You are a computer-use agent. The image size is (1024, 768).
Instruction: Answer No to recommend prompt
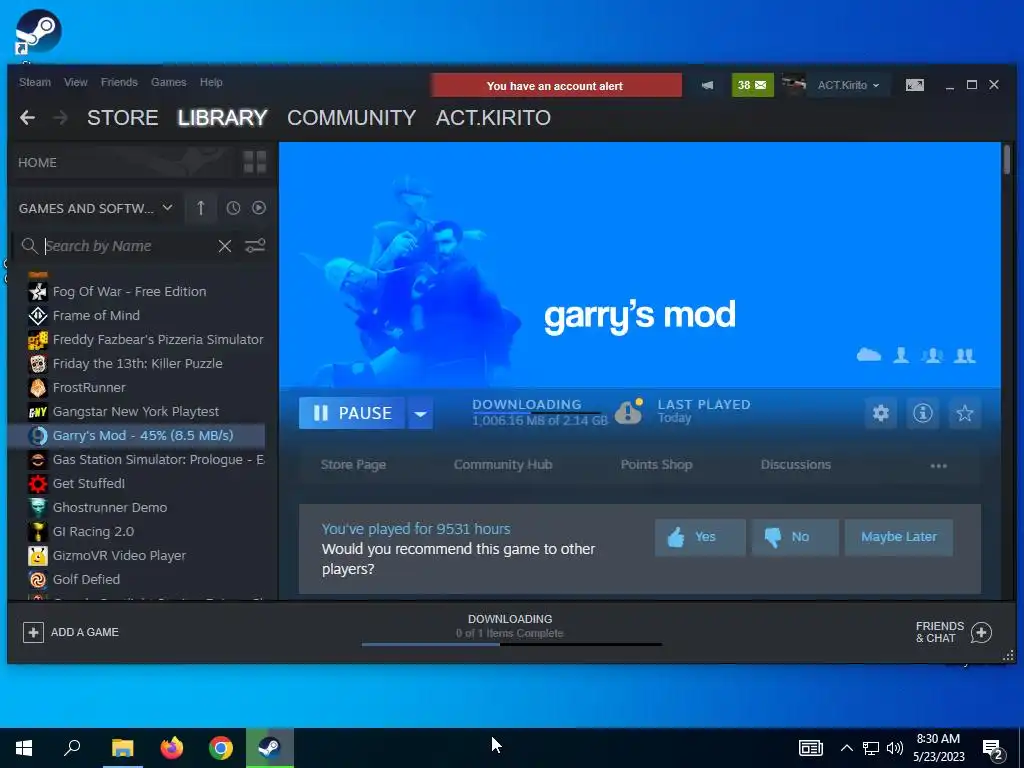click(795, 537)
